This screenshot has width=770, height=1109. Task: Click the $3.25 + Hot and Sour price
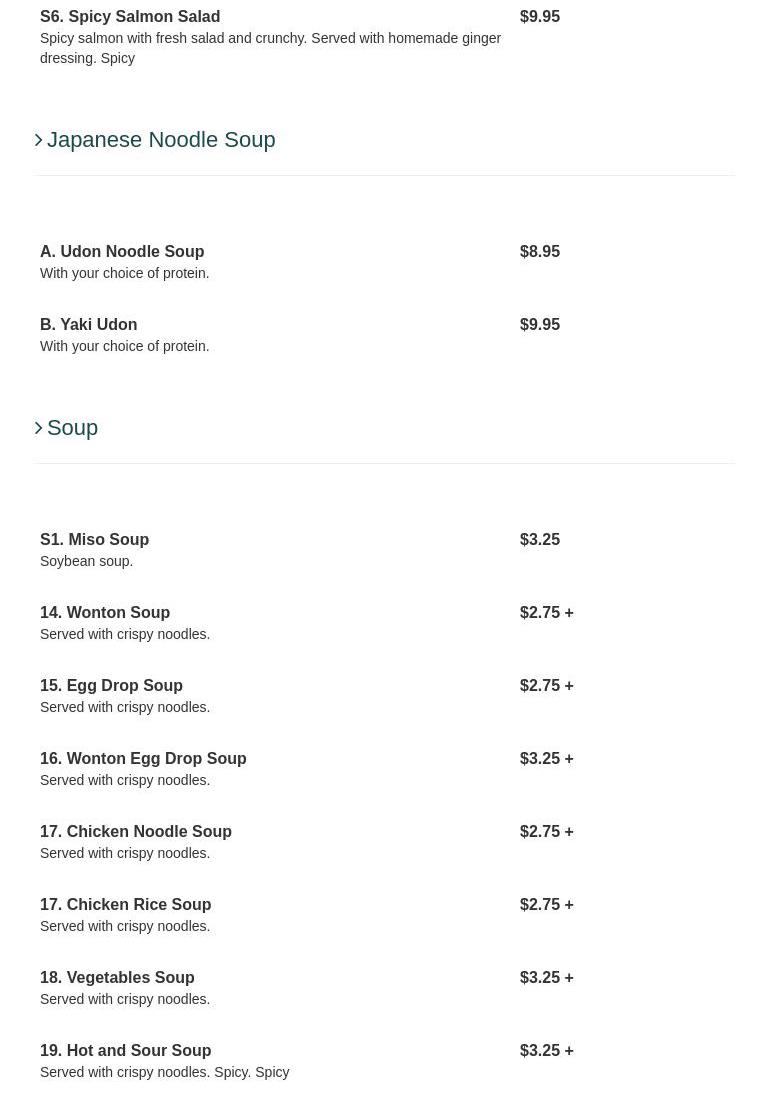tap(546, 1051)
